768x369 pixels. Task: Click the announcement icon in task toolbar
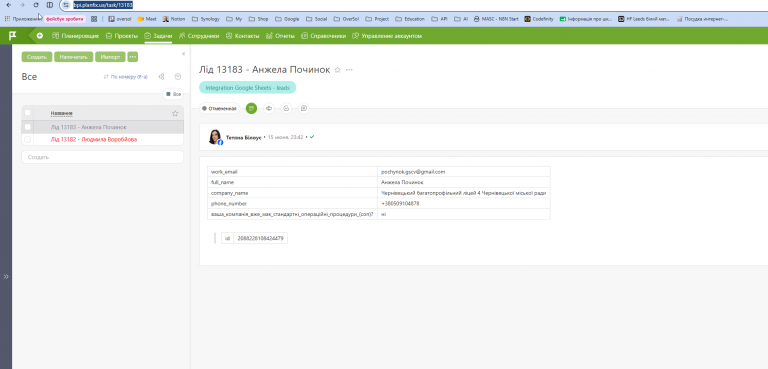click(269, 108)
